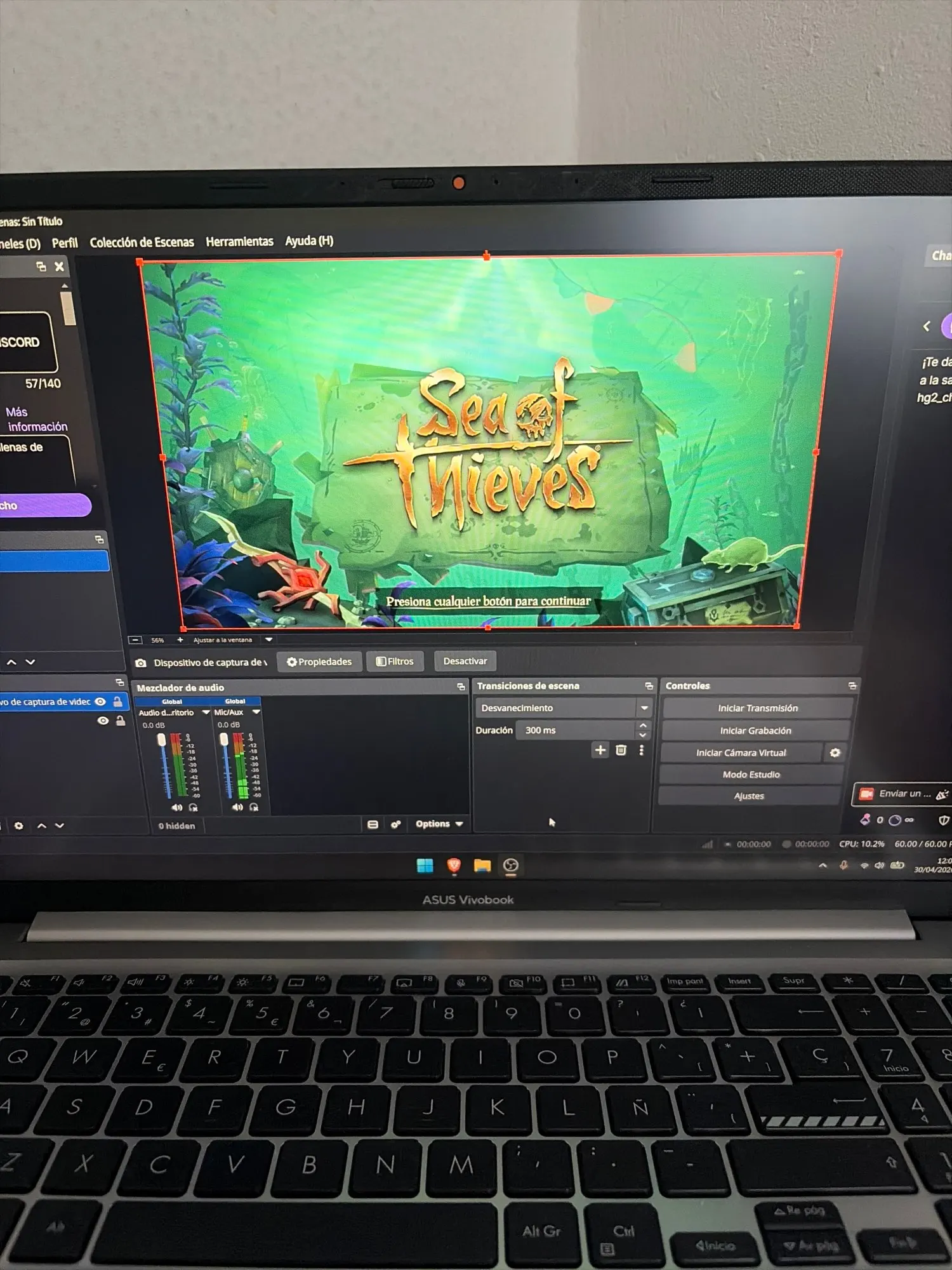Viewport: 952px width, 1270px height.
Task: Move the selected source up
Action: [42, 825]
